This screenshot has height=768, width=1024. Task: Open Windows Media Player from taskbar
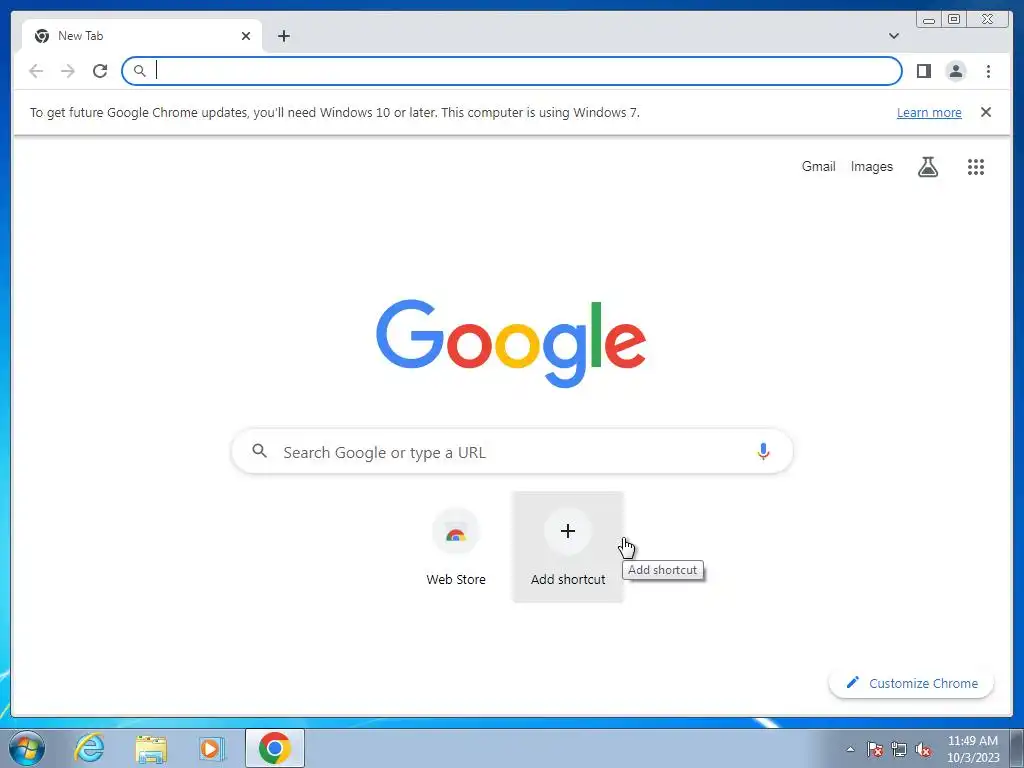tap(212, 748)
